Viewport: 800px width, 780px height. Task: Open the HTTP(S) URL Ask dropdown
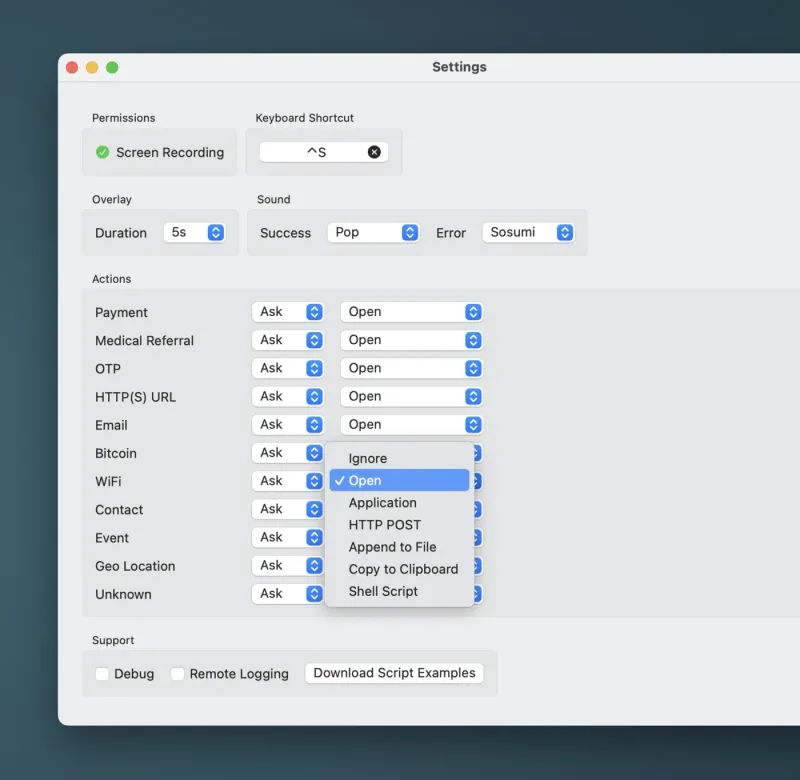click(x=288, y=396)
